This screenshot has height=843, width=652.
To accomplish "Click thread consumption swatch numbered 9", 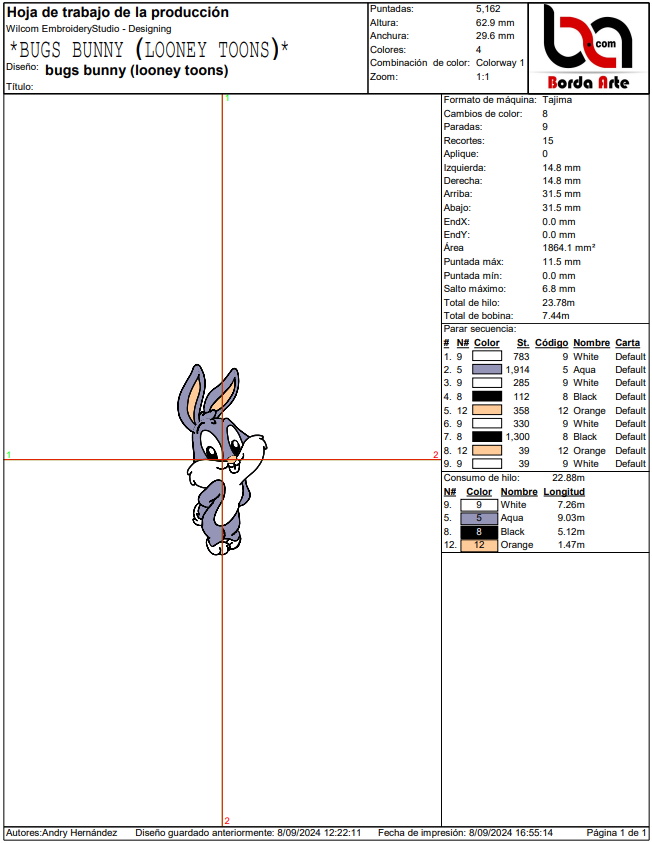I will 479,505.
